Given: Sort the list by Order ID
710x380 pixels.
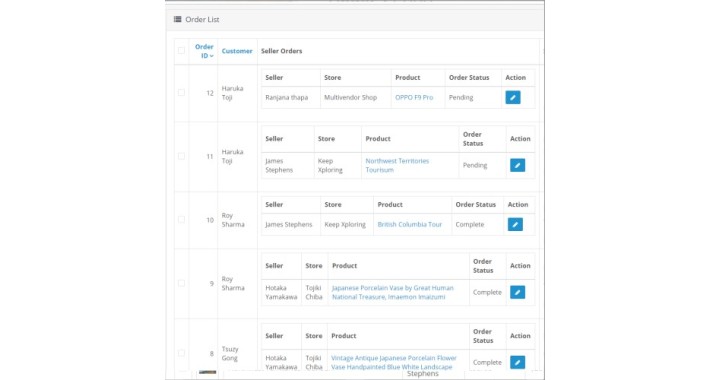Looking at the screenshot, I should [204, 51].
